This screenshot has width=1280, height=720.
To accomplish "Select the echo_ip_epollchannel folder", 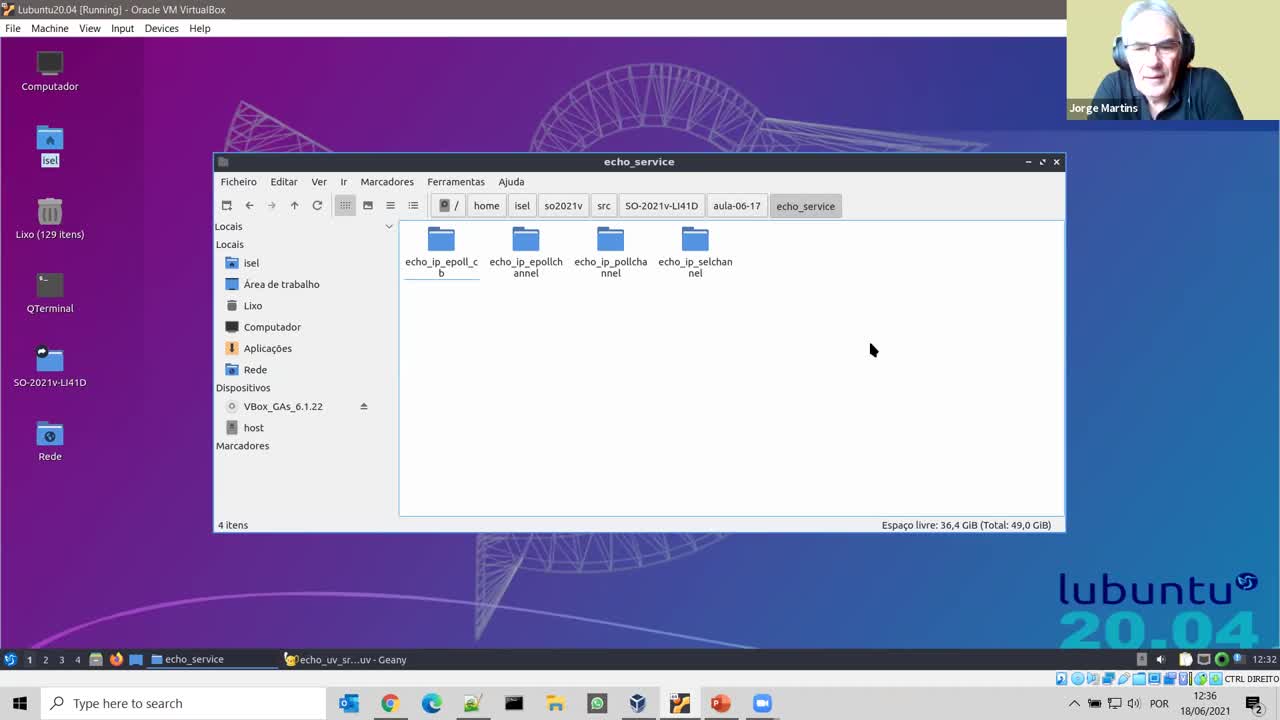I will 526,252.
